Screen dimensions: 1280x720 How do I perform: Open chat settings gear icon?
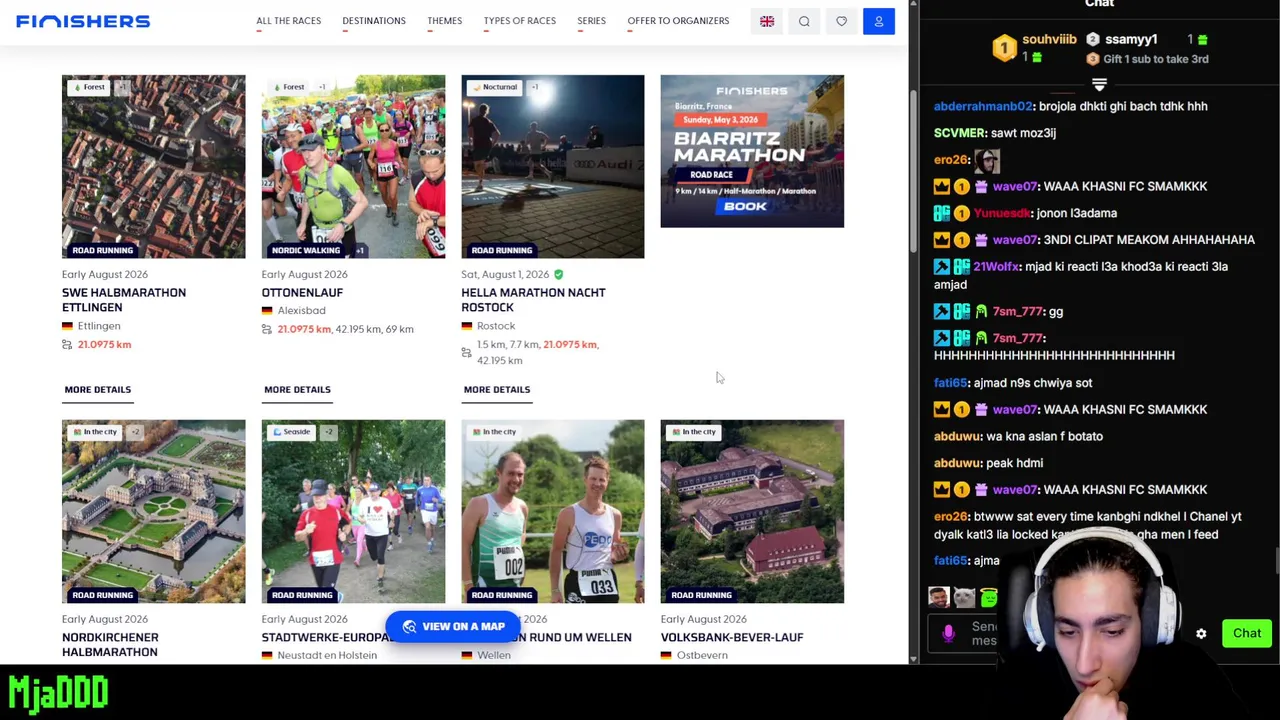point(1201,634)
